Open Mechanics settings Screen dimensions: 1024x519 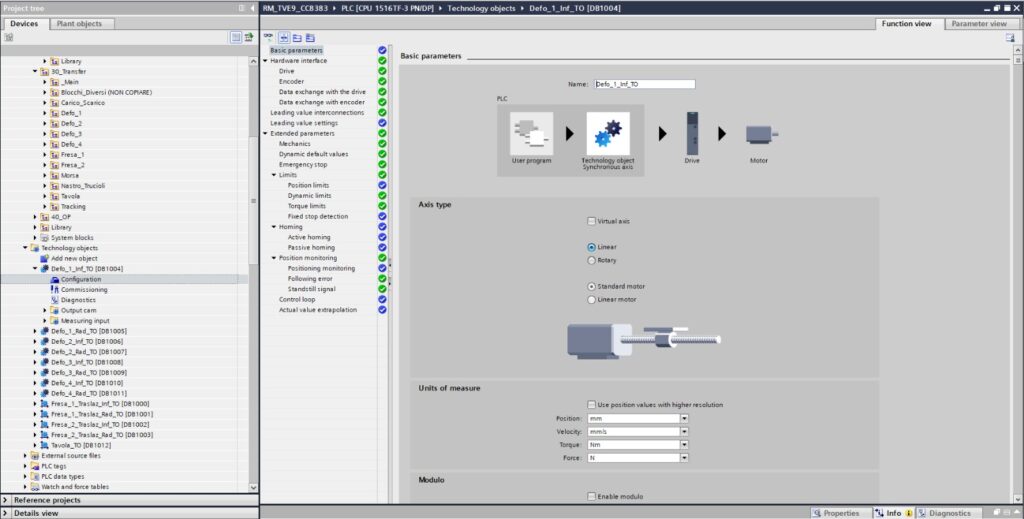tap(295, 144)
